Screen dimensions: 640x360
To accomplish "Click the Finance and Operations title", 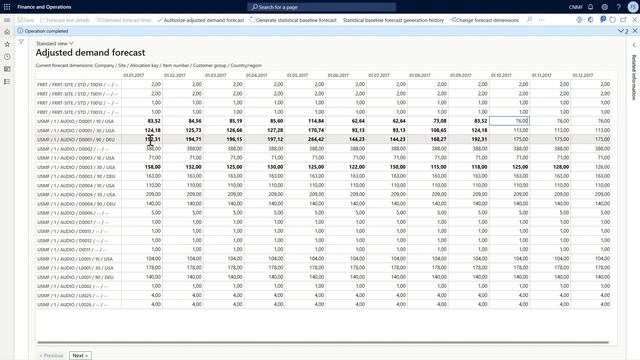I will coord(44,7).
